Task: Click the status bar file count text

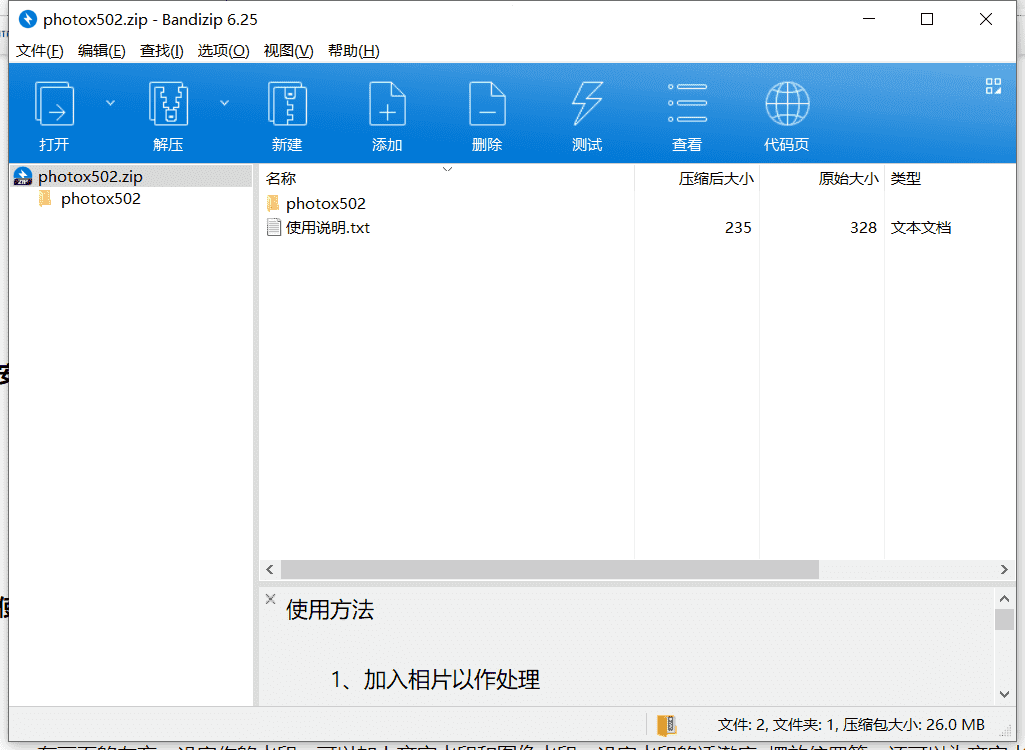Action: click(851, 724)
